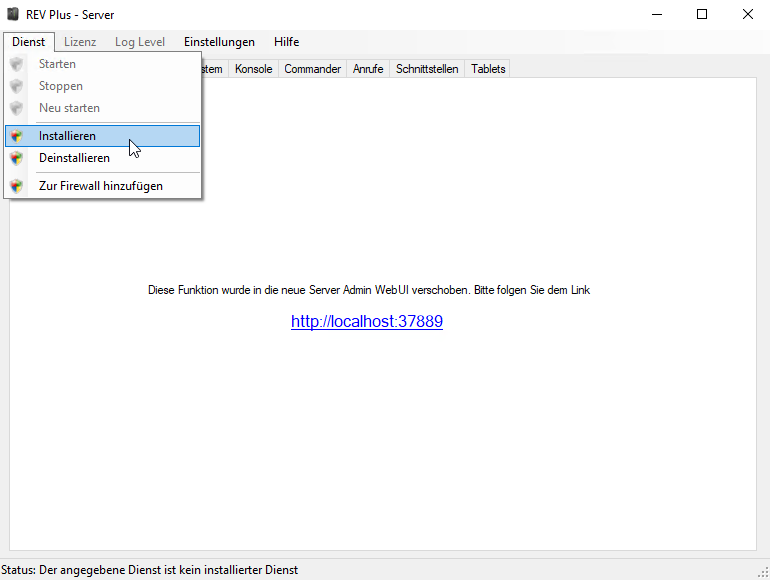The height and width of the screenshot is (580, 770).
Task: Click the shield icon beside Deinstallieren
Action: (x=16, y=158)
